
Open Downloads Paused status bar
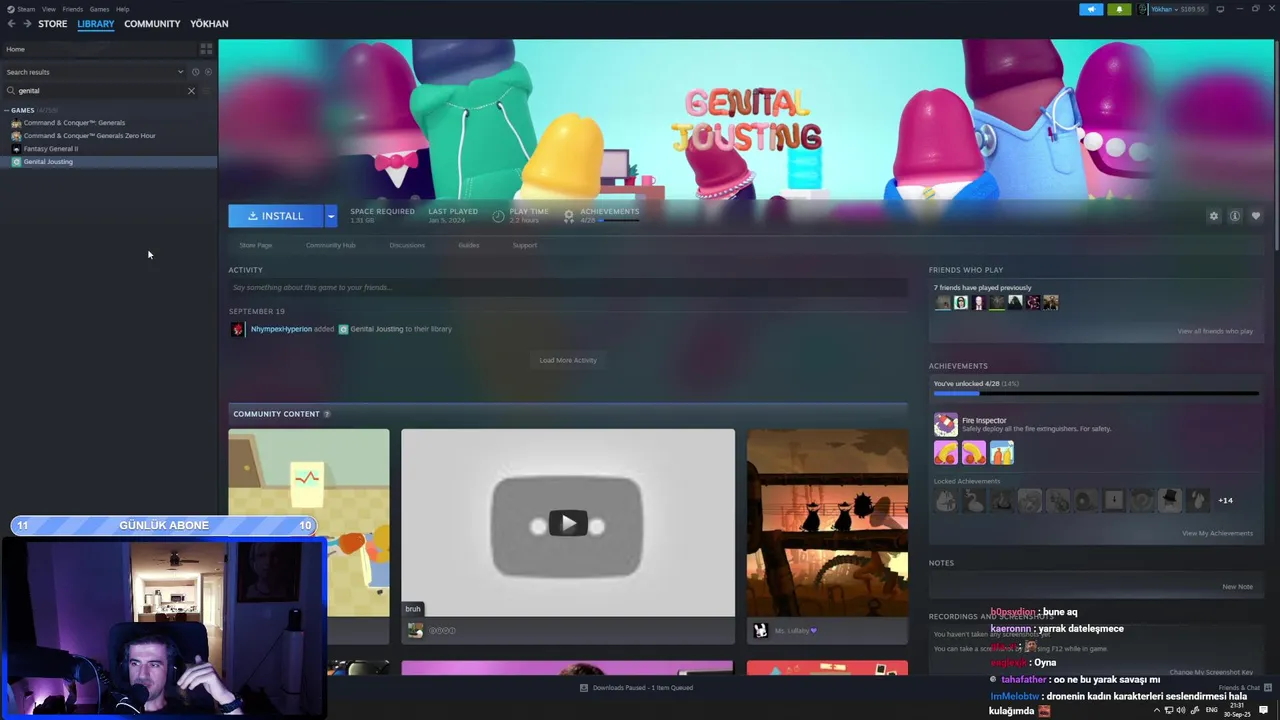pos(636,688)
